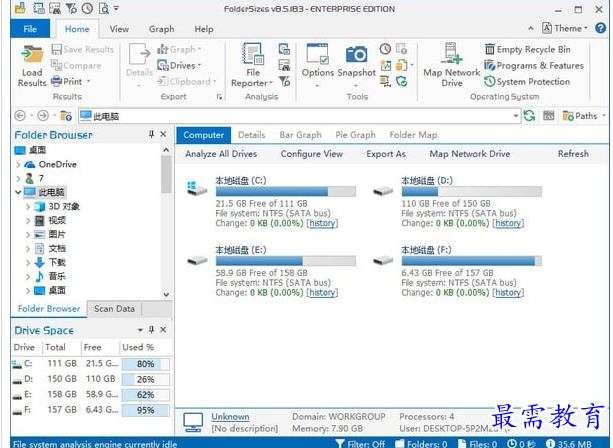The height and width of the screenshot is (448, 613).
Task: Switch to the Pie Graph tab
Action: (355, 135)
